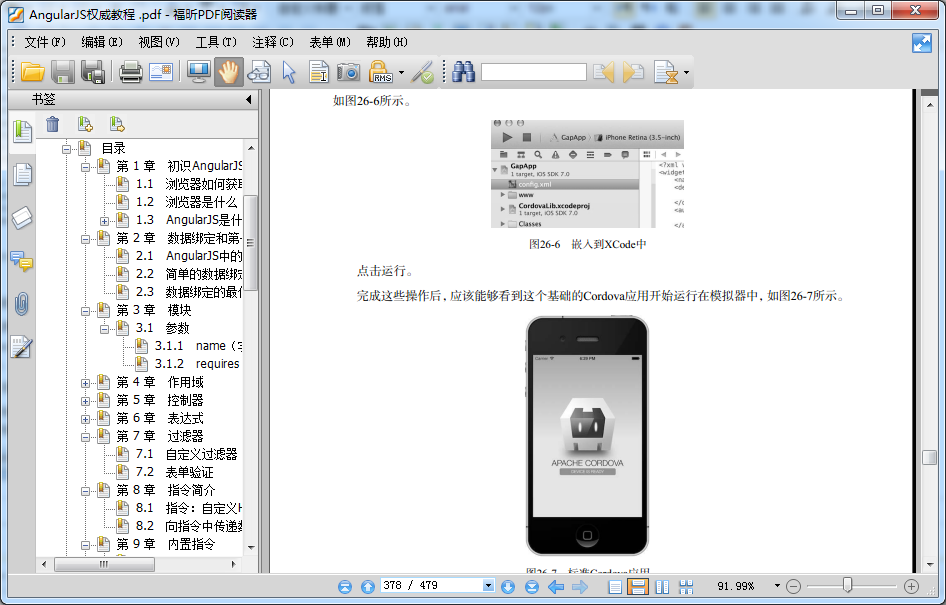Expand 第 5 章 控制器 node

(x=86, y=401)
